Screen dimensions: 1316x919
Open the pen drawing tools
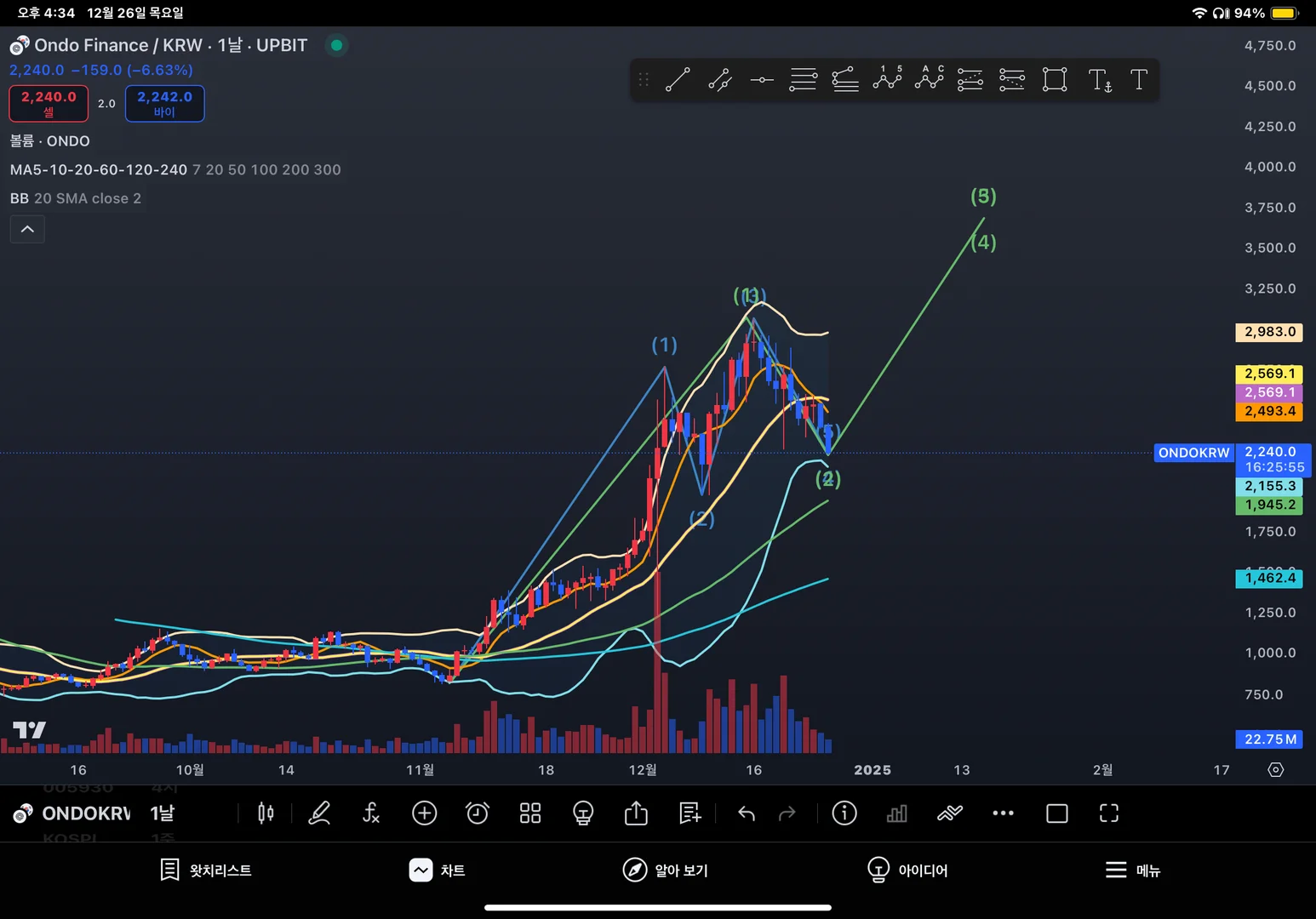point(319,813)
